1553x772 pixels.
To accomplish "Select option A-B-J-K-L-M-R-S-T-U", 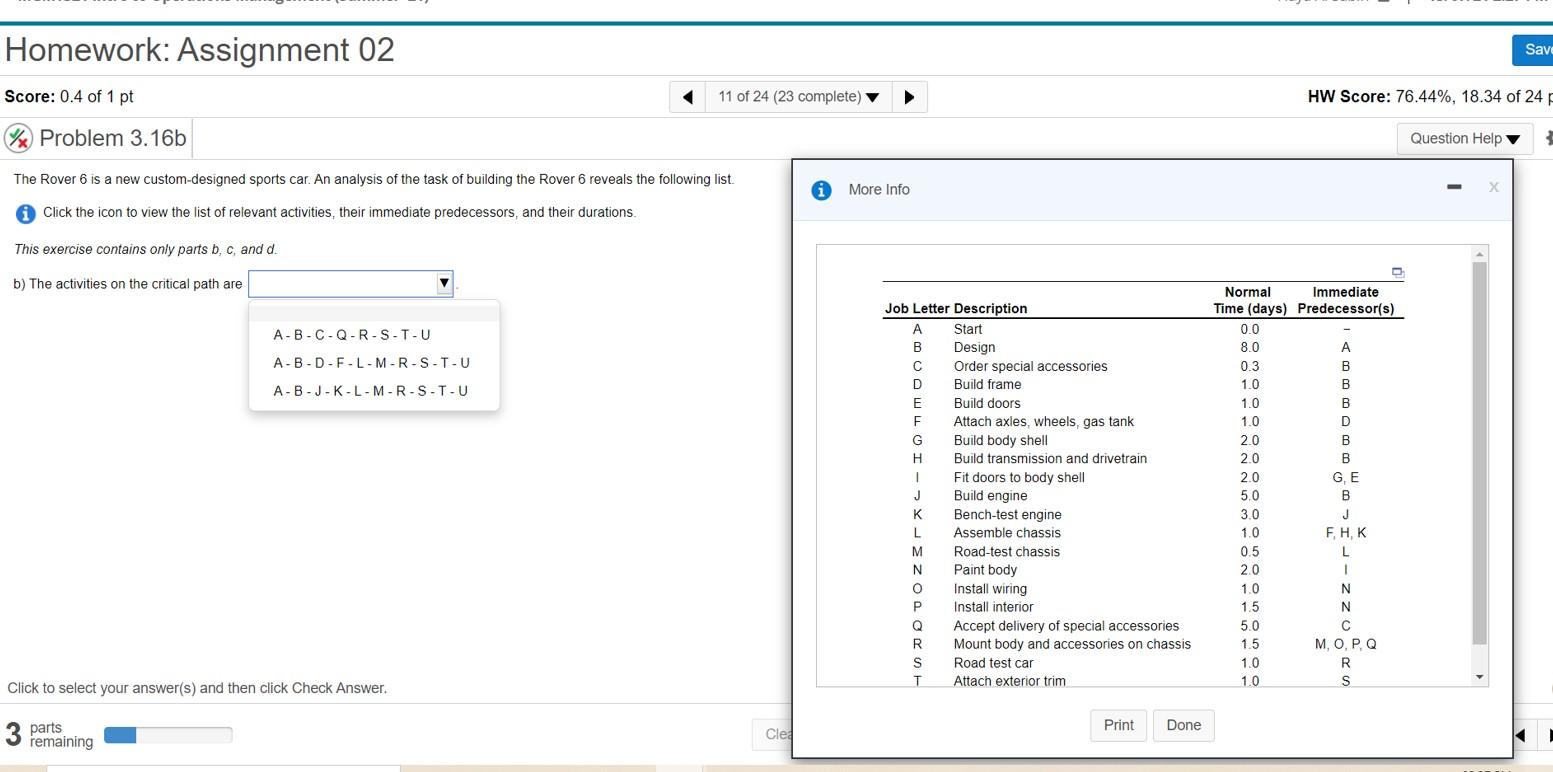I will click(x=370, y=391).
